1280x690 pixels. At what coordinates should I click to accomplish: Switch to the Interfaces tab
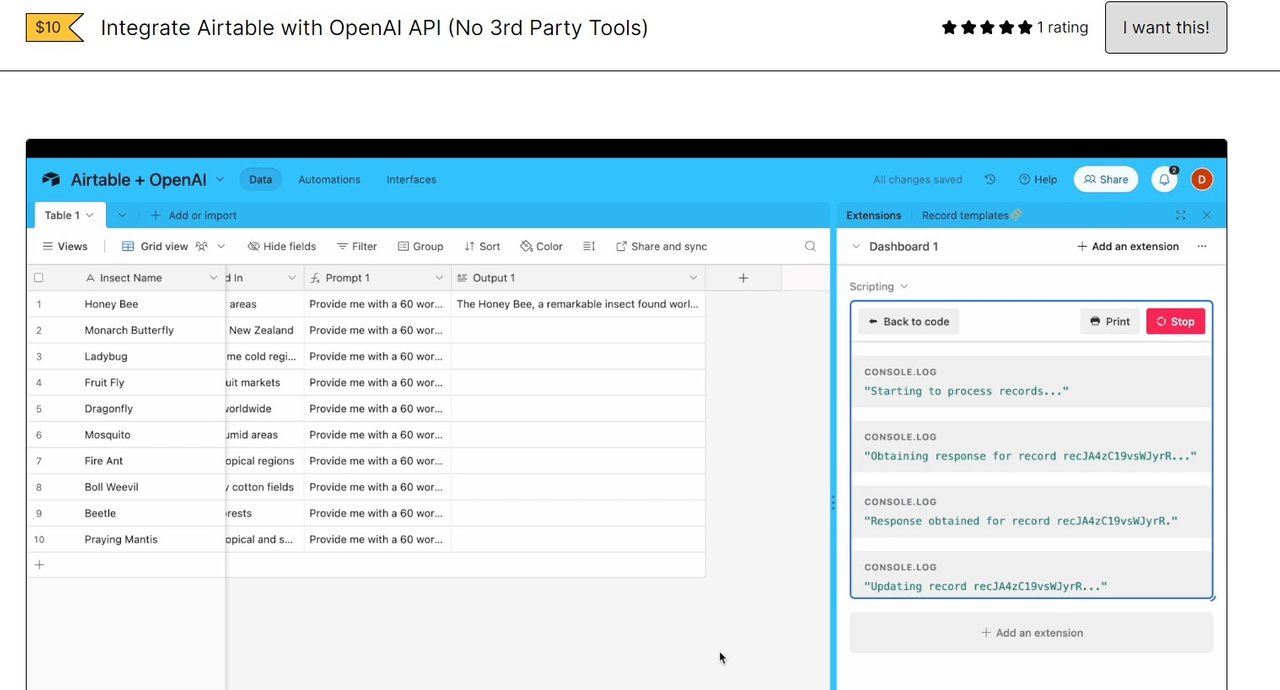pos(411,180)
